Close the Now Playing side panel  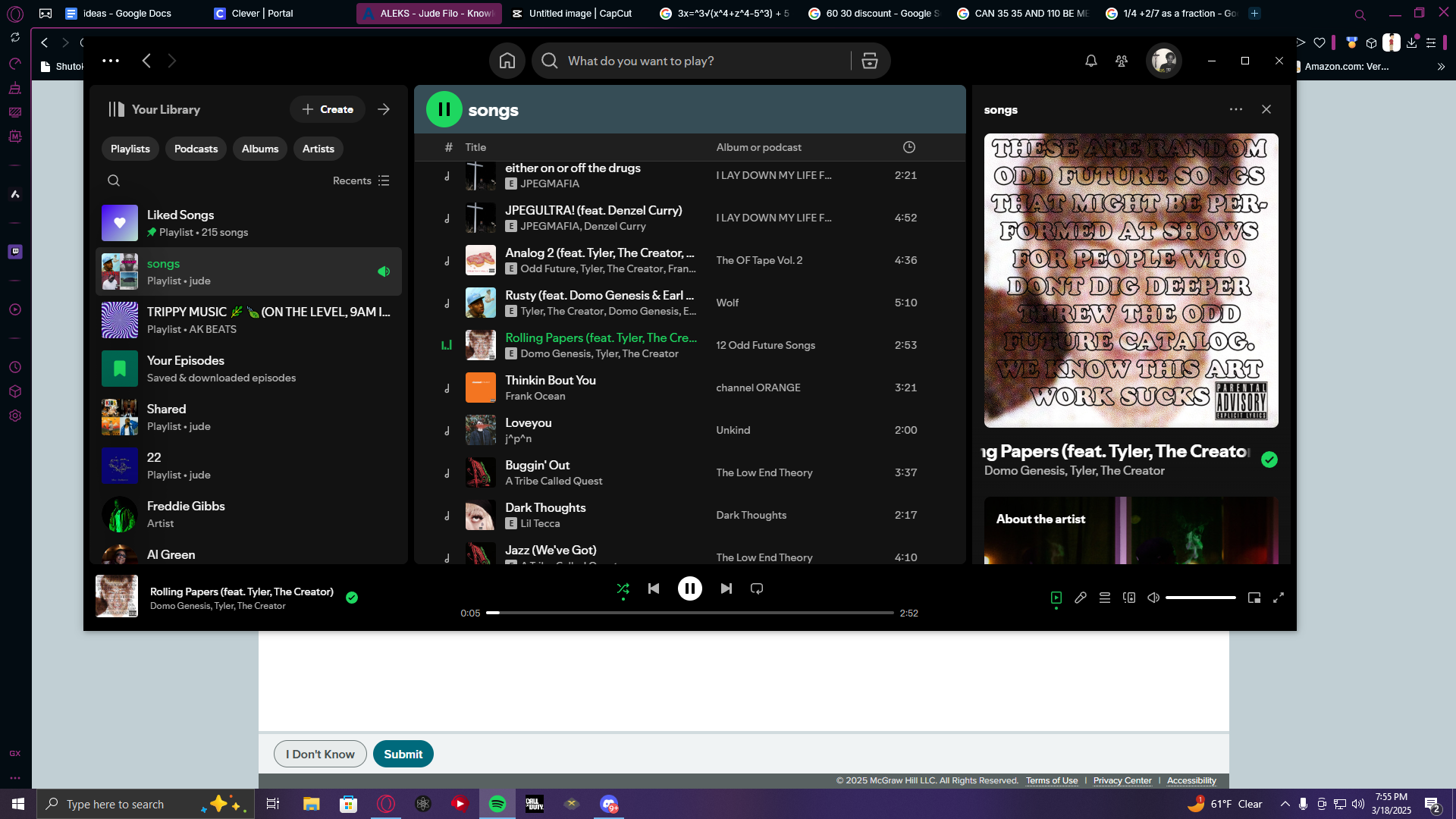point(1266,109)
